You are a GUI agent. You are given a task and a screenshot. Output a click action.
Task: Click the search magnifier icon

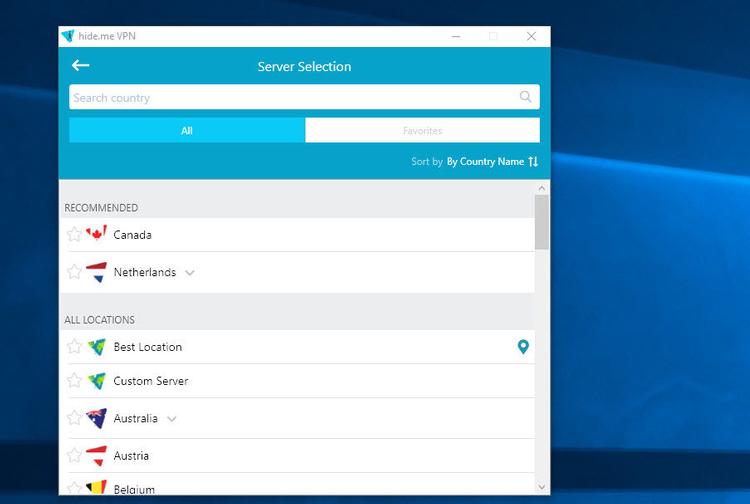click(526, 97)
